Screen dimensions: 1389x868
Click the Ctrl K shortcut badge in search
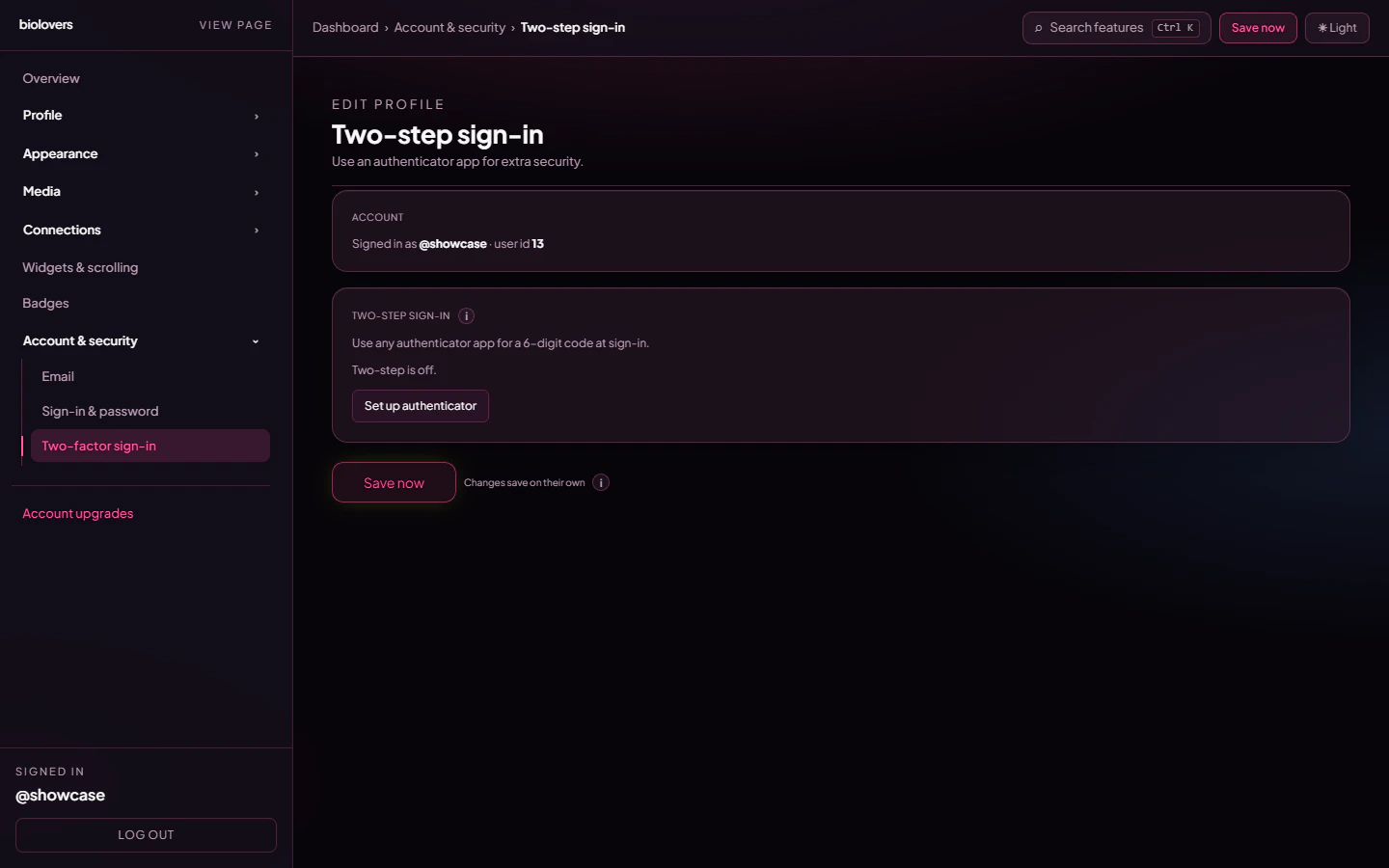1175,27
